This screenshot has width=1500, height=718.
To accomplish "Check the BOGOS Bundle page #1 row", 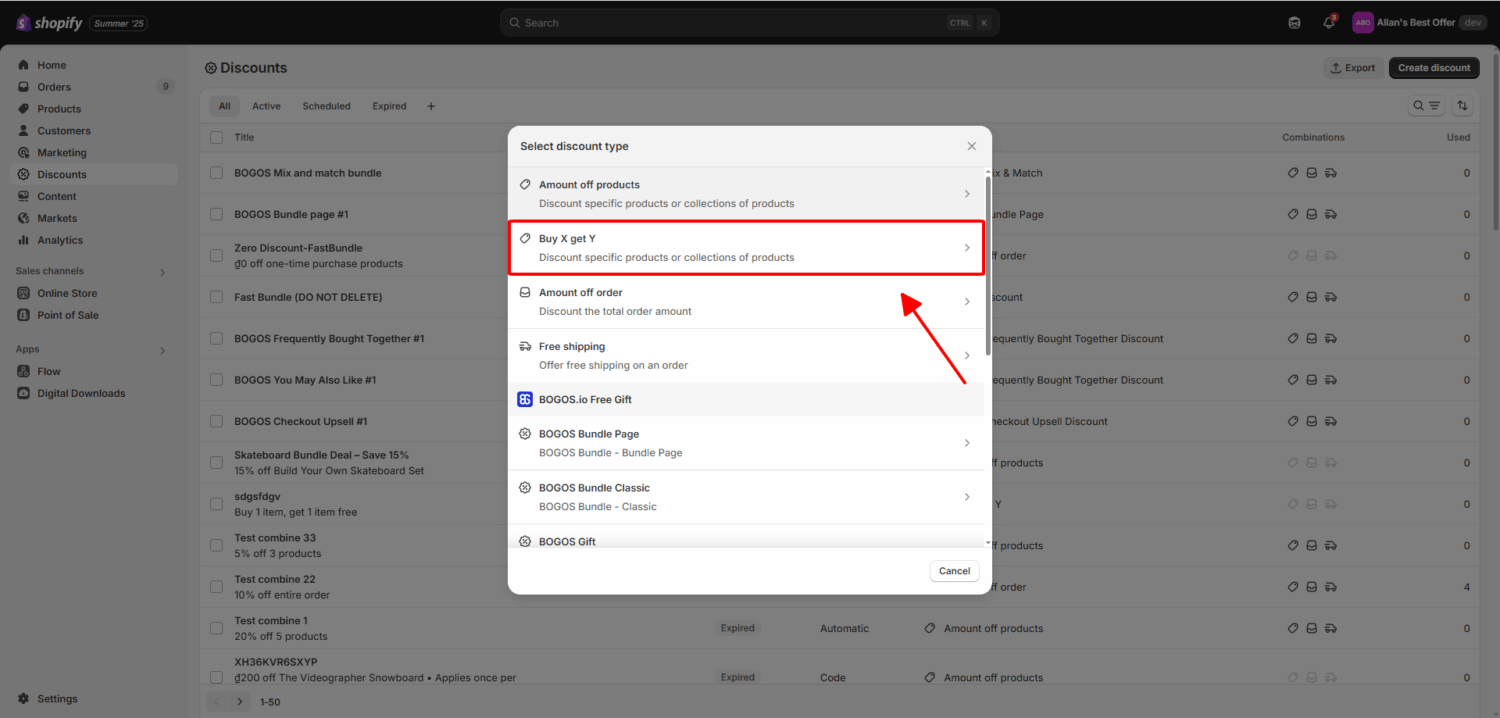I will 217,214.
